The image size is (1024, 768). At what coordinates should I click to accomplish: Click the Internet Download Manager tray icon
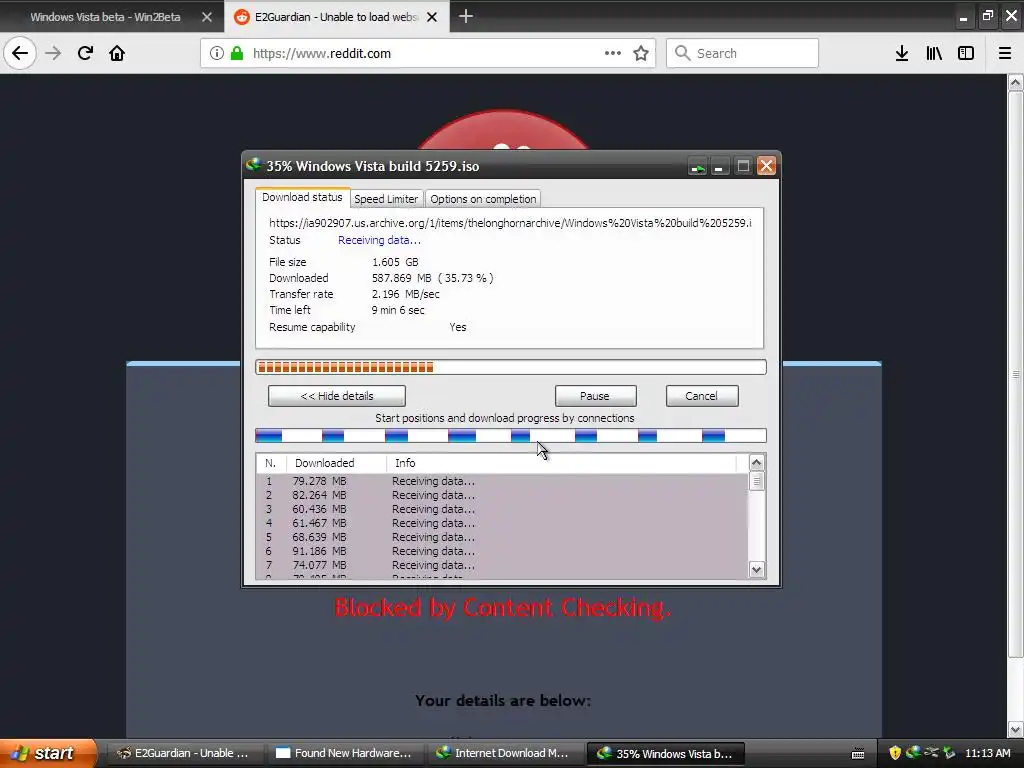point(913,752)
